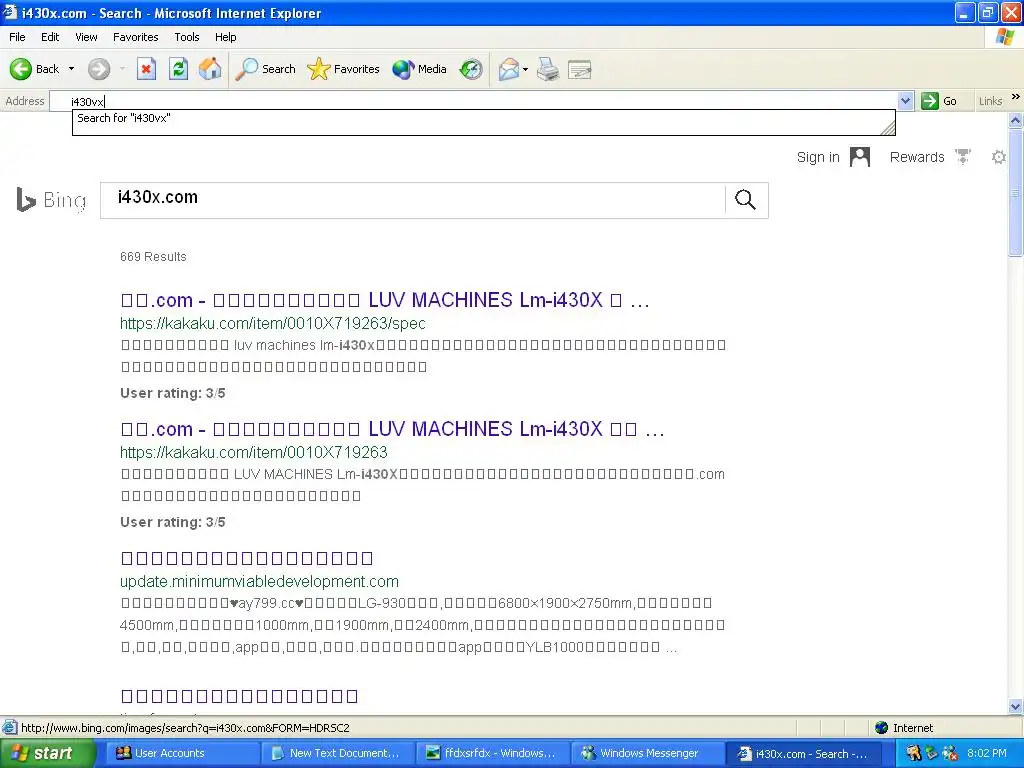This screenshot has width=1024, height=768.
Task: Click the Internet zone status bar indicator
Action: (x=904, y=728)
